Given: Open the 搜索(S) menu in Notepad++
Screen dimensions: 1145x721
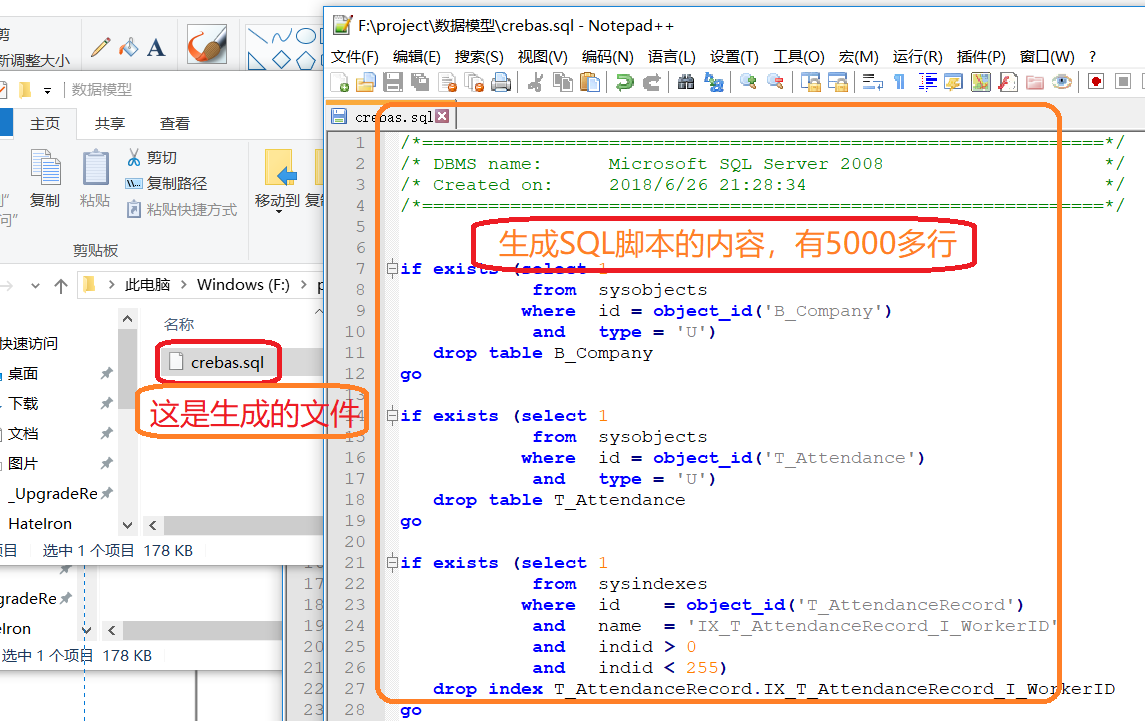Looking at the screenshot, I should tap(479, 56).
